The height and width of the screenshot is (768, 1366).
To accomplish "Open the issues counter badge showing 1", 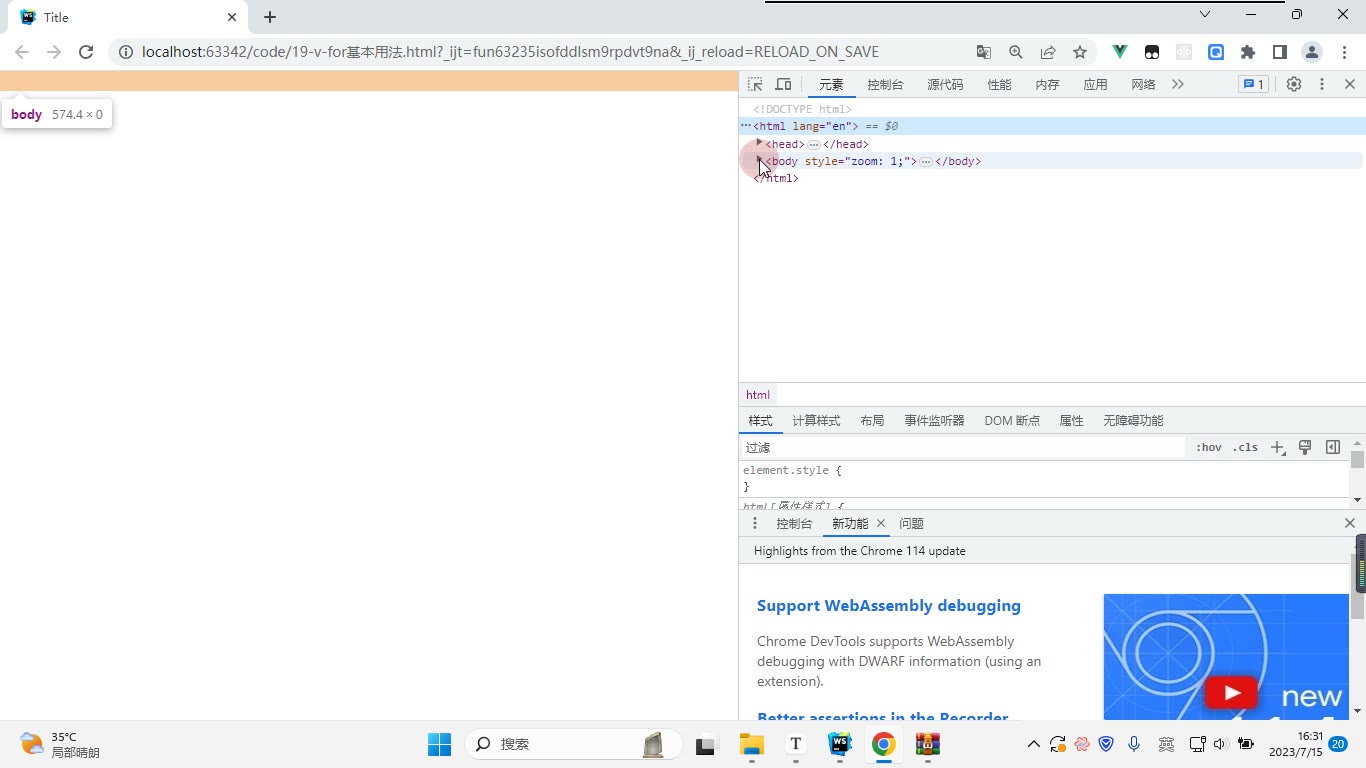I will (x=1253, y=85).
